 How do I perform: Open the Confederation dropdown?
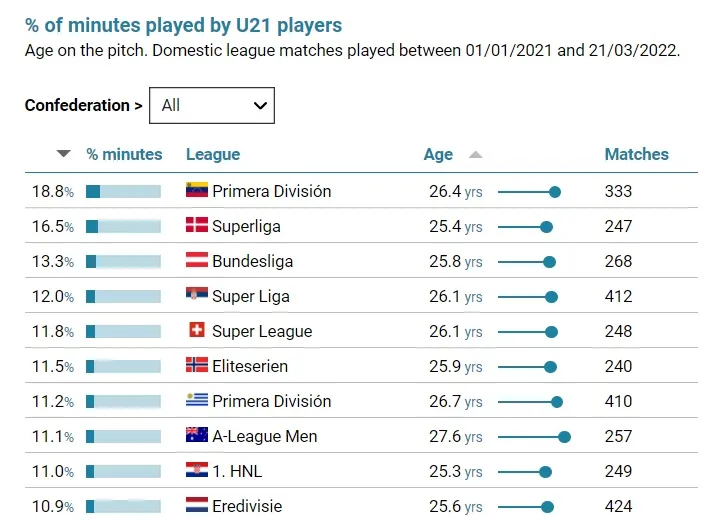tap(211, 105)
